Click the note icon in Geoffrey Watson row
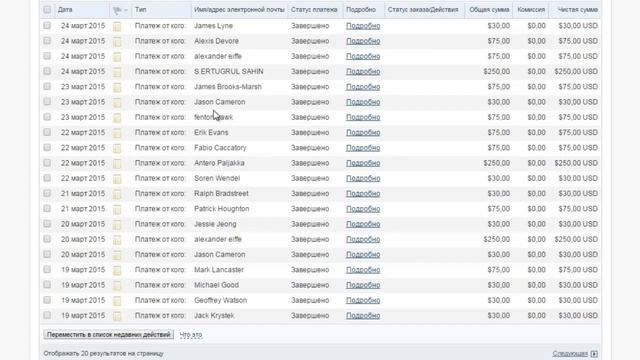Viewport: 640px width, 360px height. coord(117,301)
